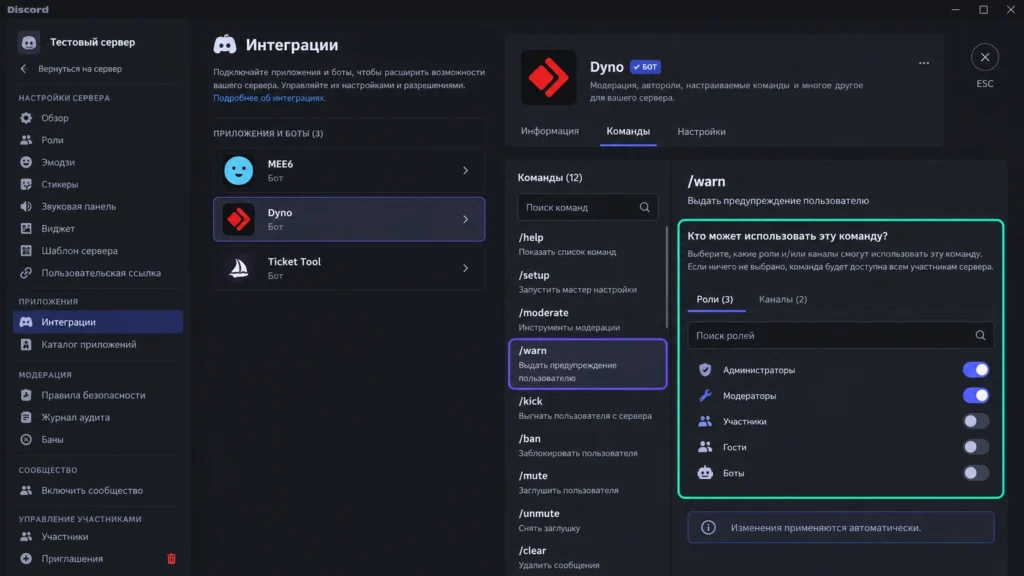
Task: Select the /ban command
Action: pyautogui.click(x=587, y=445)
